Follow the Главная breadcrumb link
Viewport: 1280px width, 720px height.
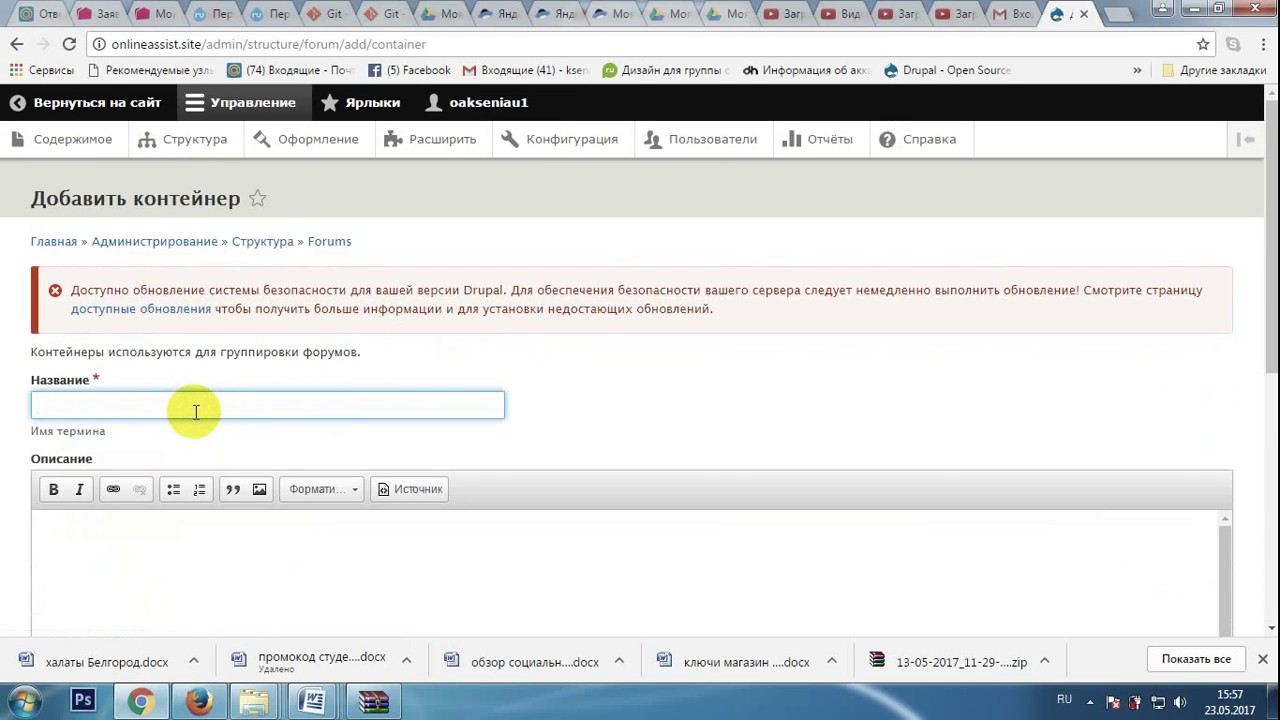point(54,241)
